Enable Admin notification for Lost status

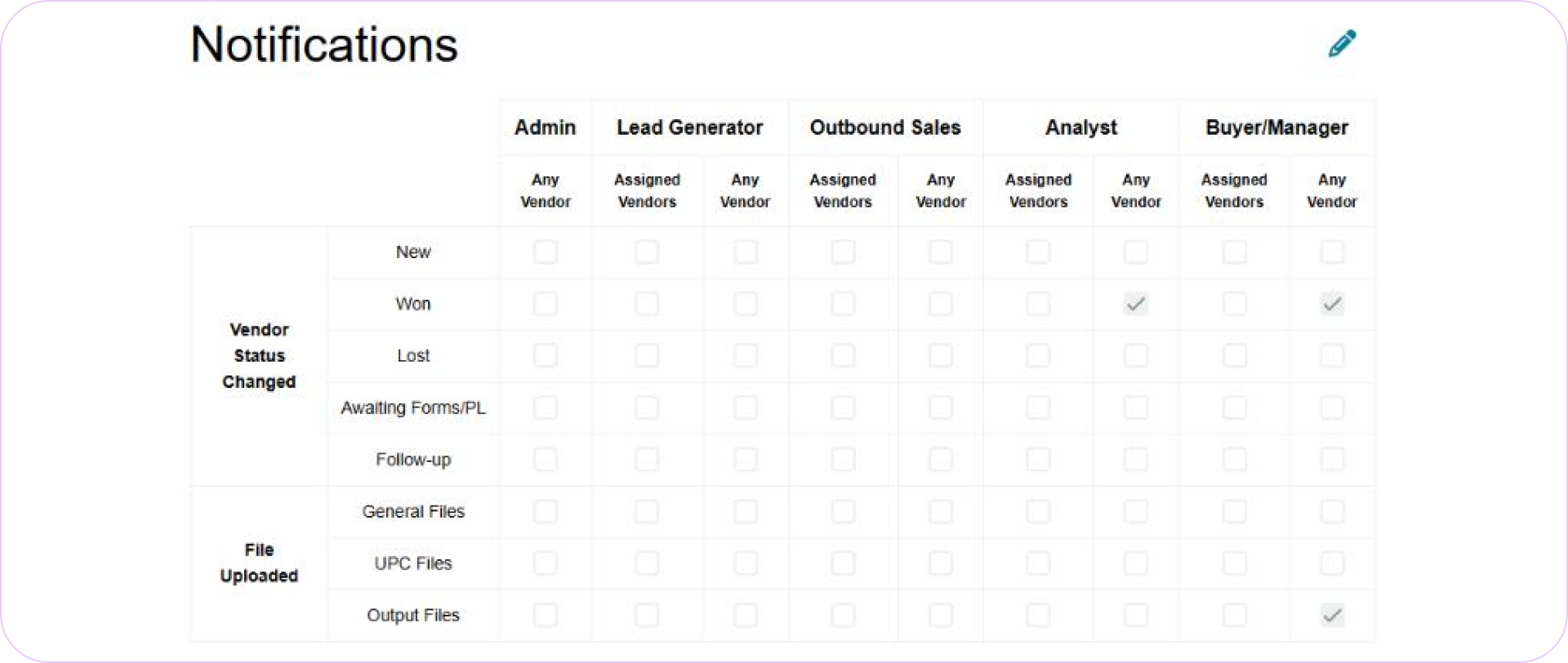pos(545,355)
